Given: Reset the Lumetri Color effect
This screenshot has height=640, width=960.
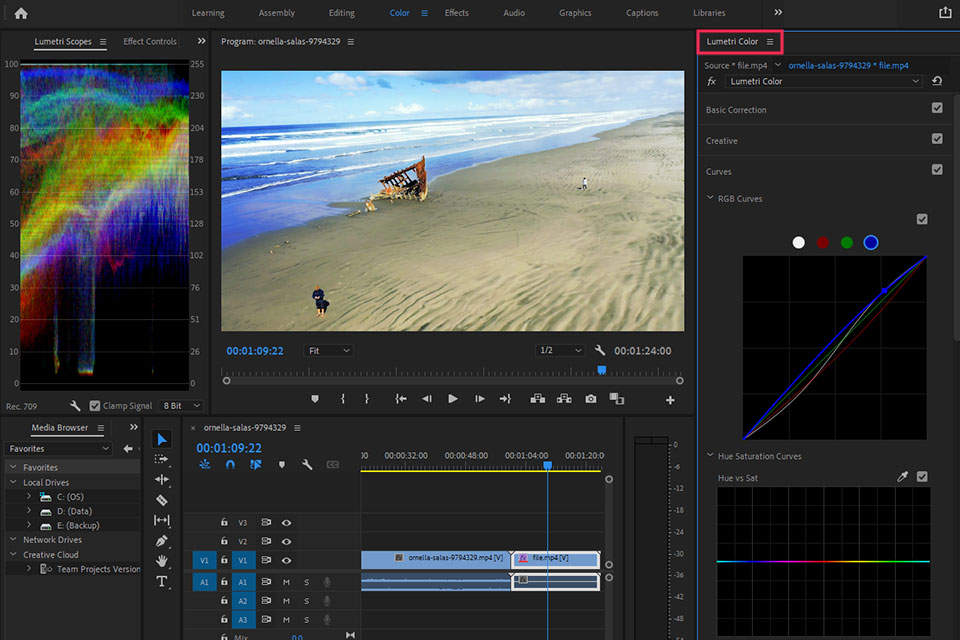Looking at the screenshot, I should [937, 81].
